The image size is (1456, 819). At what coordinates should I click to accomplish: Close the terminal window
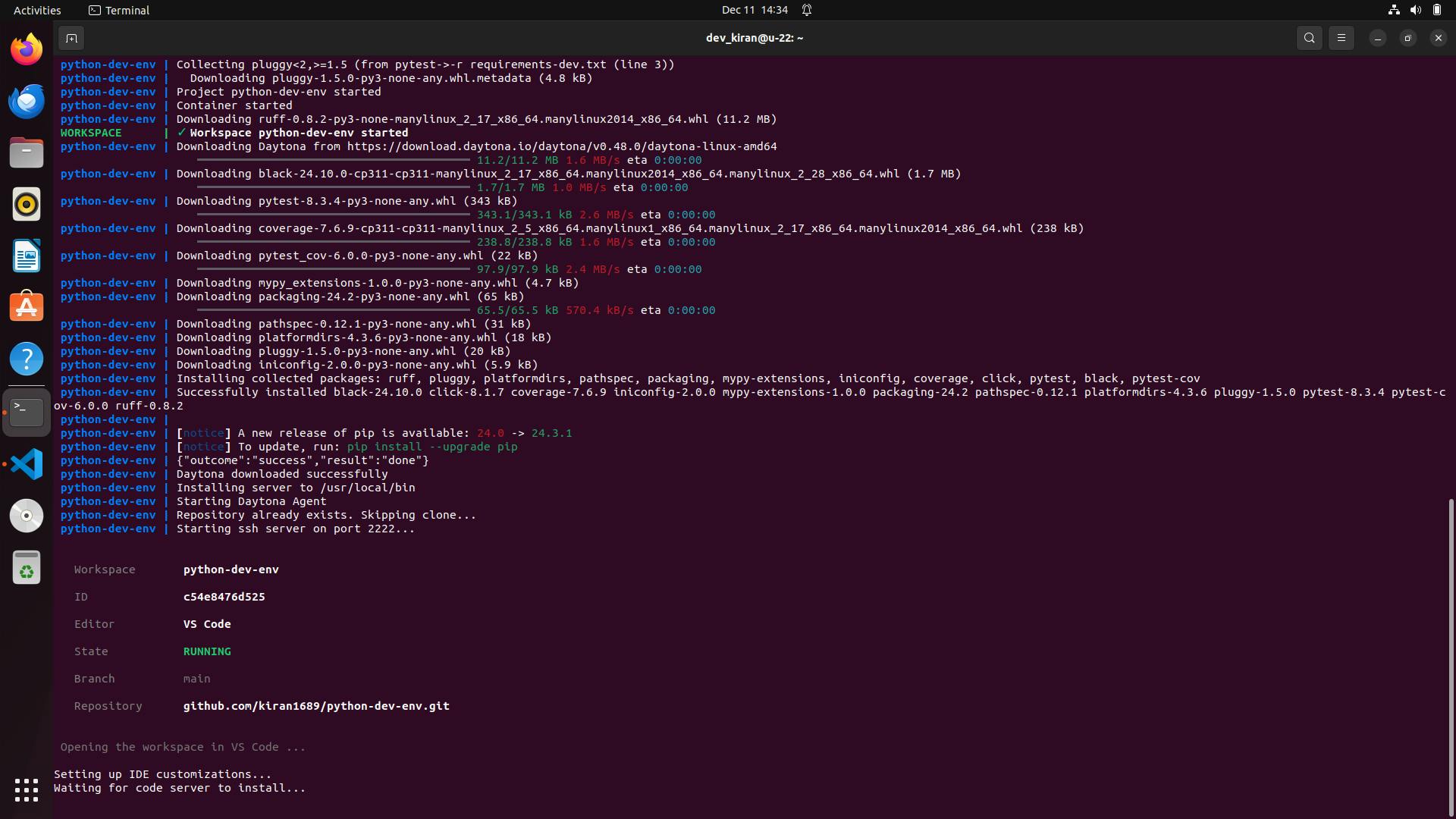1438,38
